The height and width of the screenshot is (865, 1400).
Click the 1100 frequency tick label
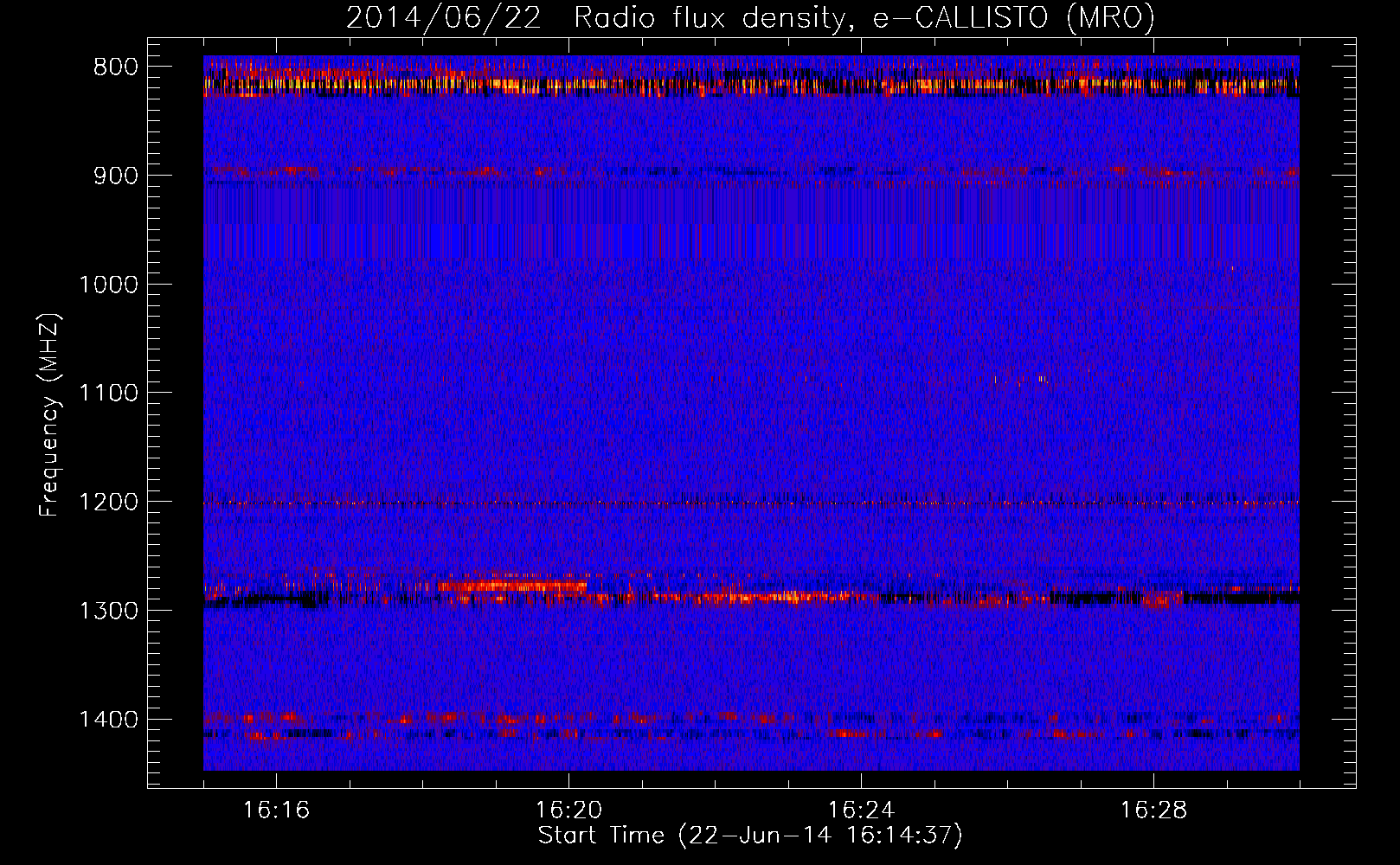coord(108,394)
